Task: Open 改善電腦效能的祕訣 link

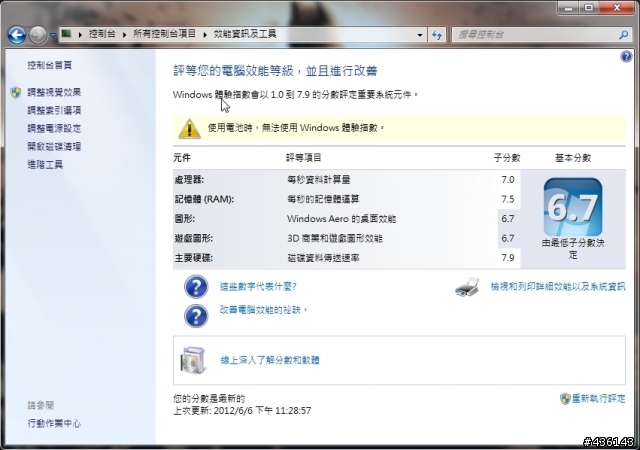Action: tap(263, 310)
